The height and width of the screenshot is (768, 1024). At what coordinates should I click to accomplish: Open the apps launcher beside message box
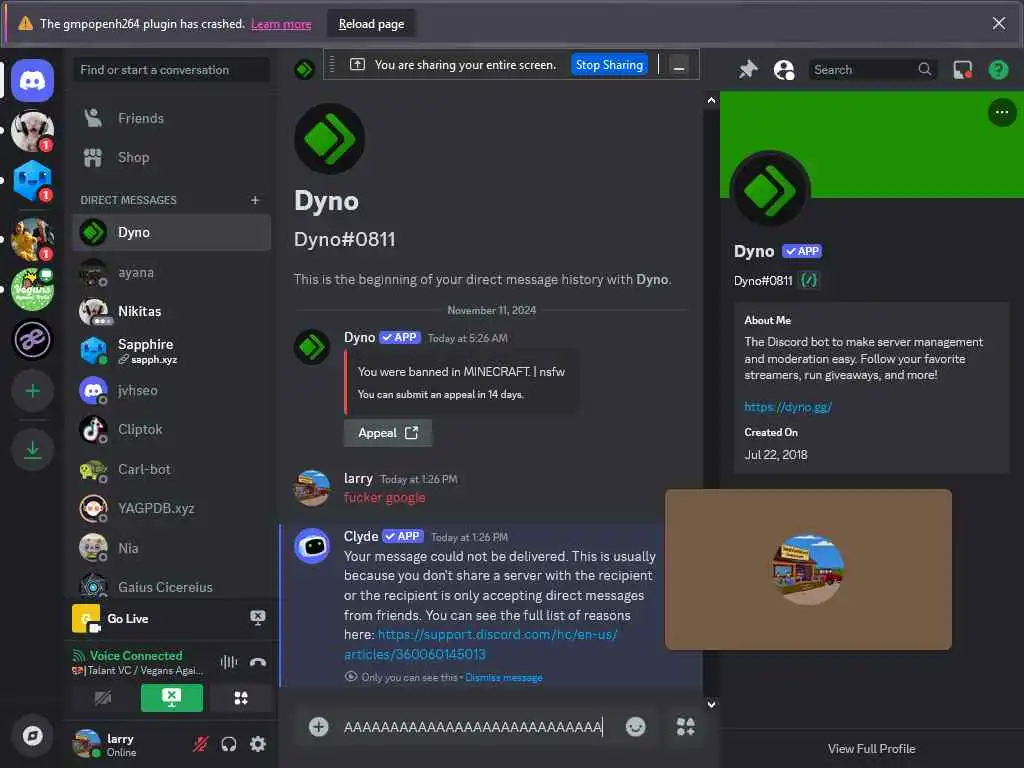[x=685, y=726]
